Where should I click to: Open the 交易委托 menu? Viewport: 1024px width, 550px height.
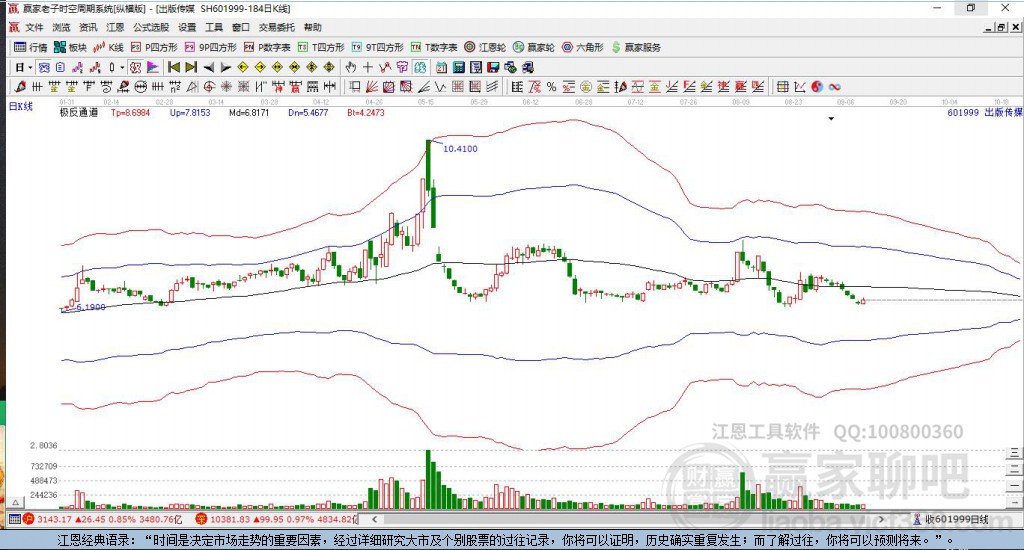click(276, 27)
